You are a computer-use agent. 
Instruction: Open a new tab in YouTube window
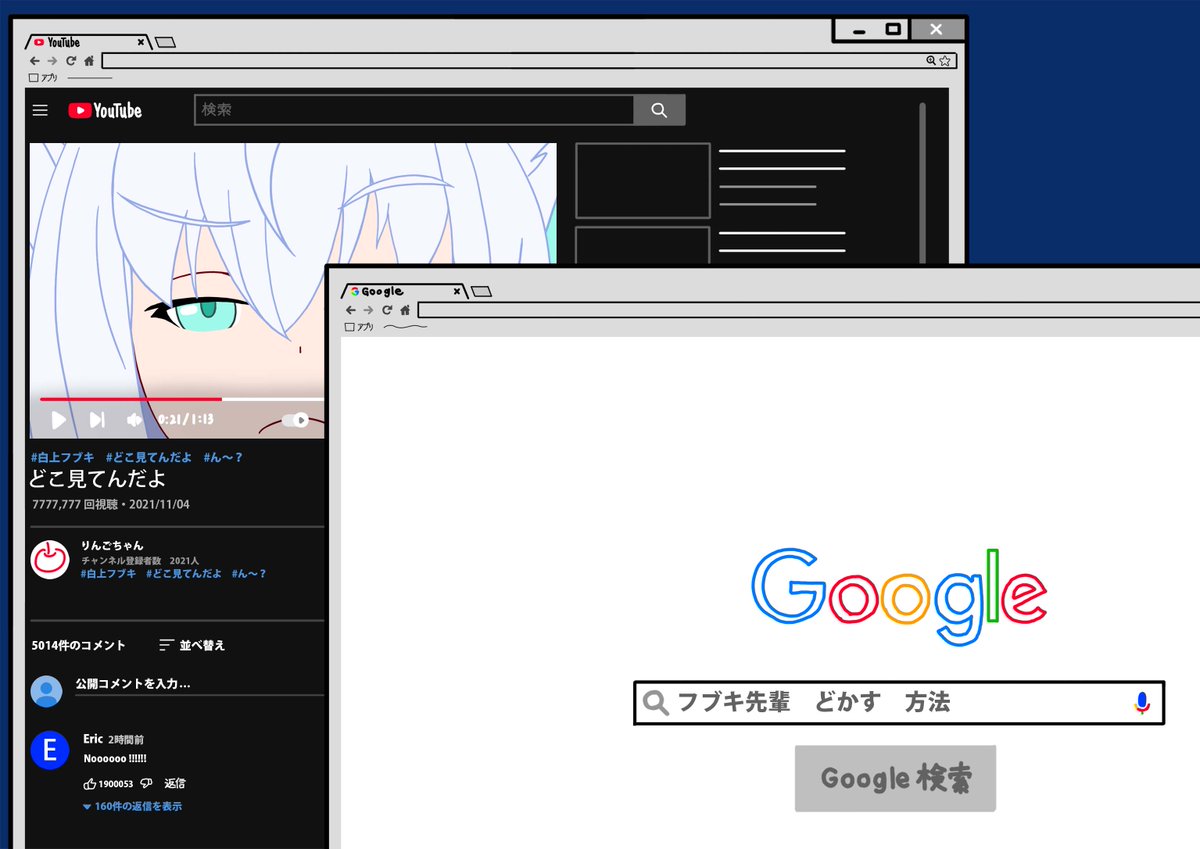click(x=166, y=42)
